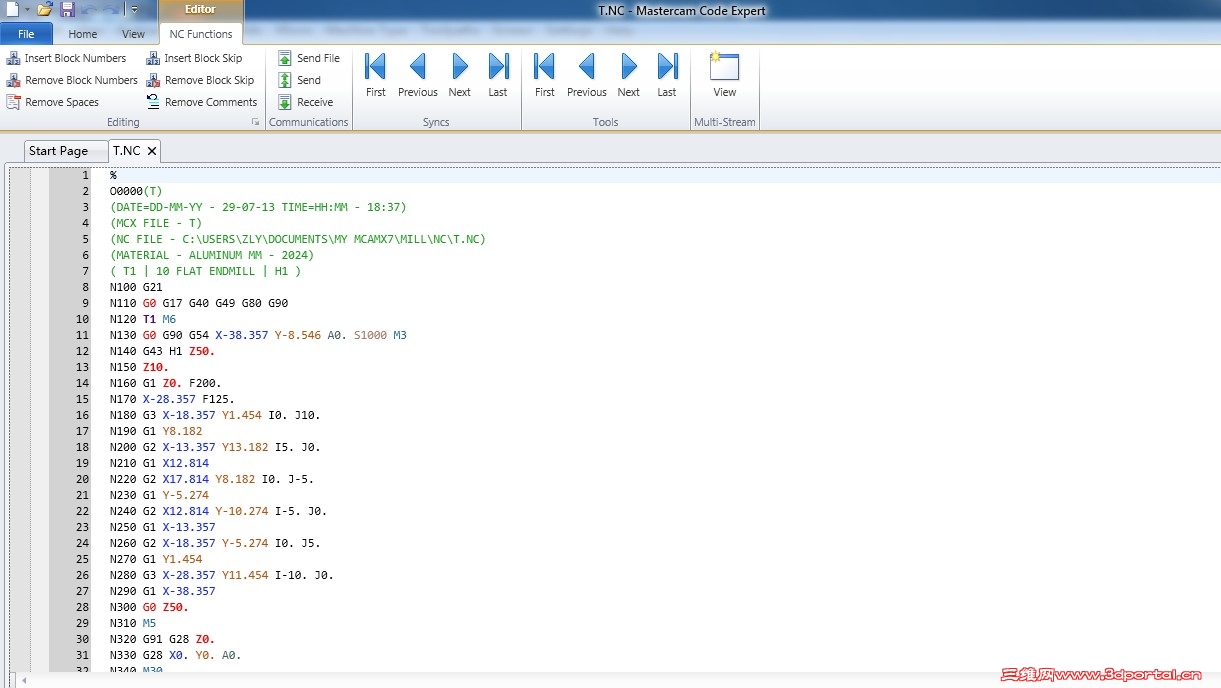Click the Remove Block Skip icon
This screenshot has height=688, width=1221.
point(153,80)
